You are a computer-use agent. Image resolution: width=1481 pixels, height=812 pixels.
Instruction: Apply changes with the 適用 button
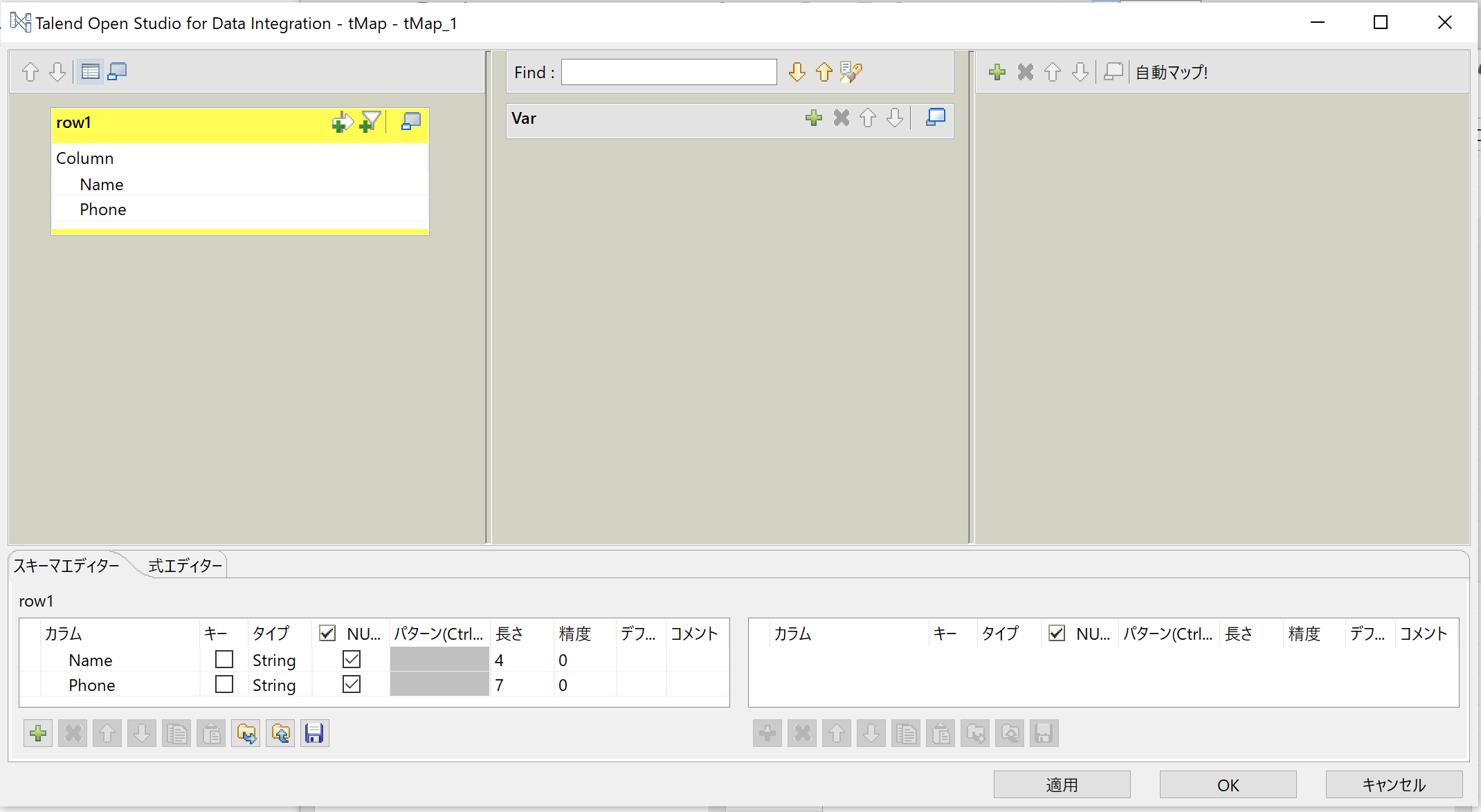[x=1062, y=784]
